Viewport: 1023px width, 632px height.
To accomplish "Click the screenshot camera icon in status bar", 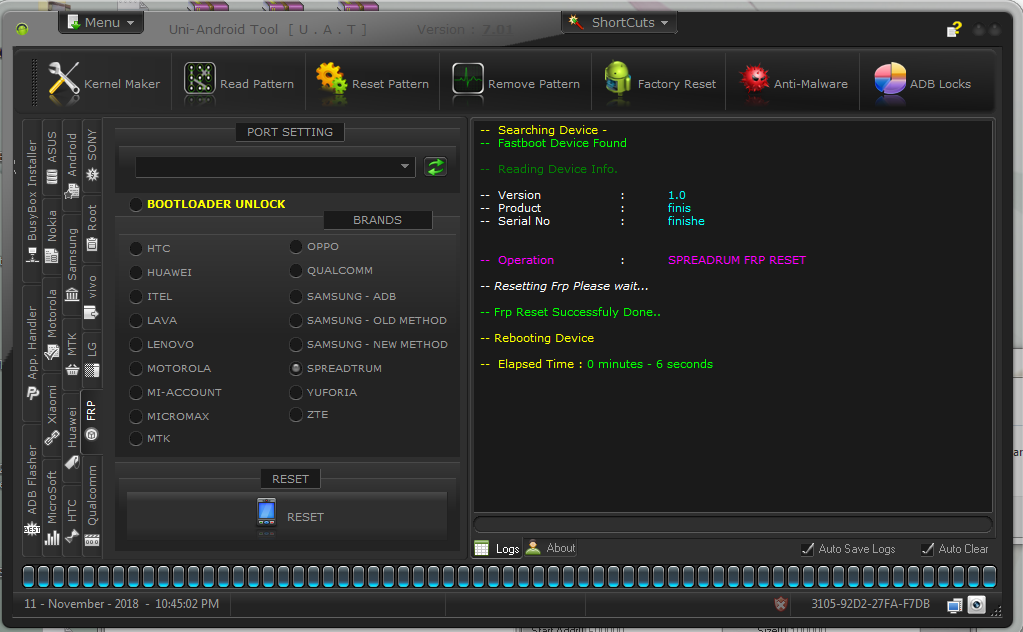I will pos(977,605).
